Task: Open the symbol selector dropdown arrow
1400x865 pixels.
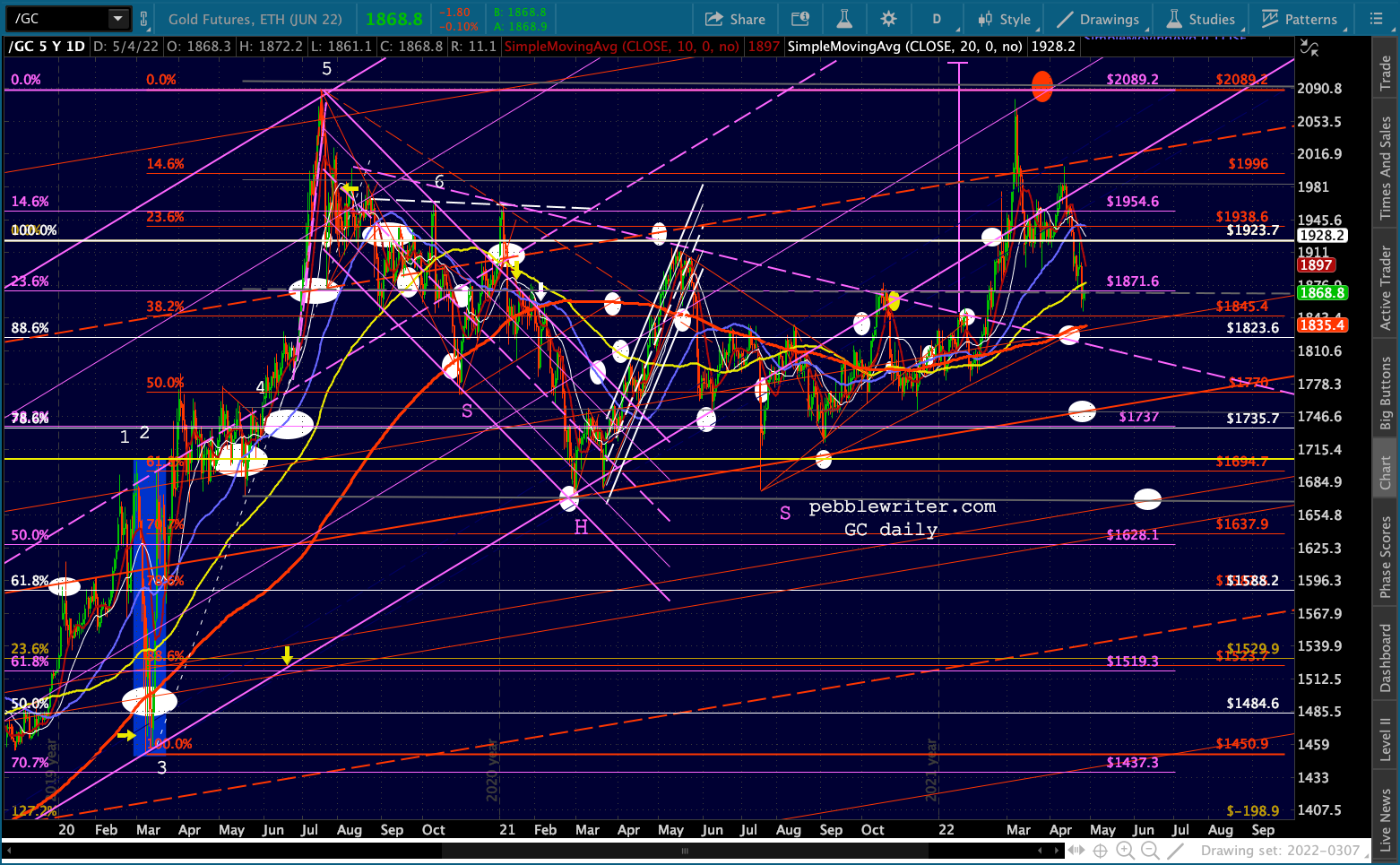Action: pyautogui.click(x=118, y=19)
